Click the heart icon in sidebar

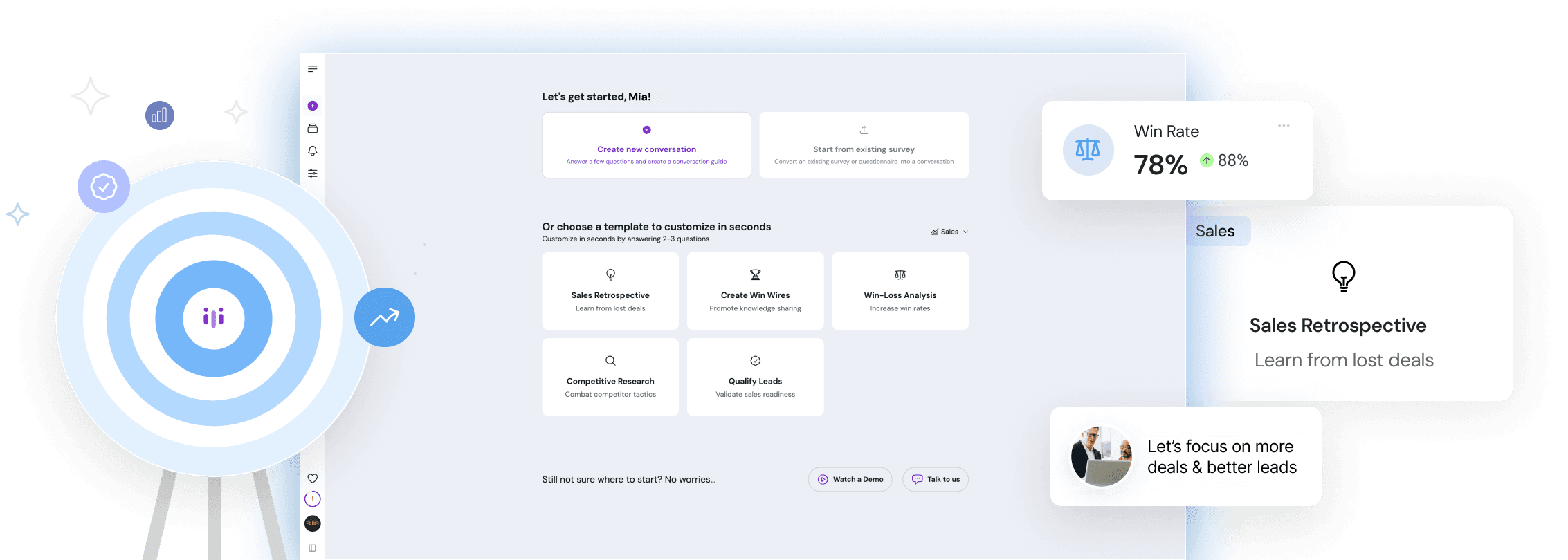coord(313,478)
